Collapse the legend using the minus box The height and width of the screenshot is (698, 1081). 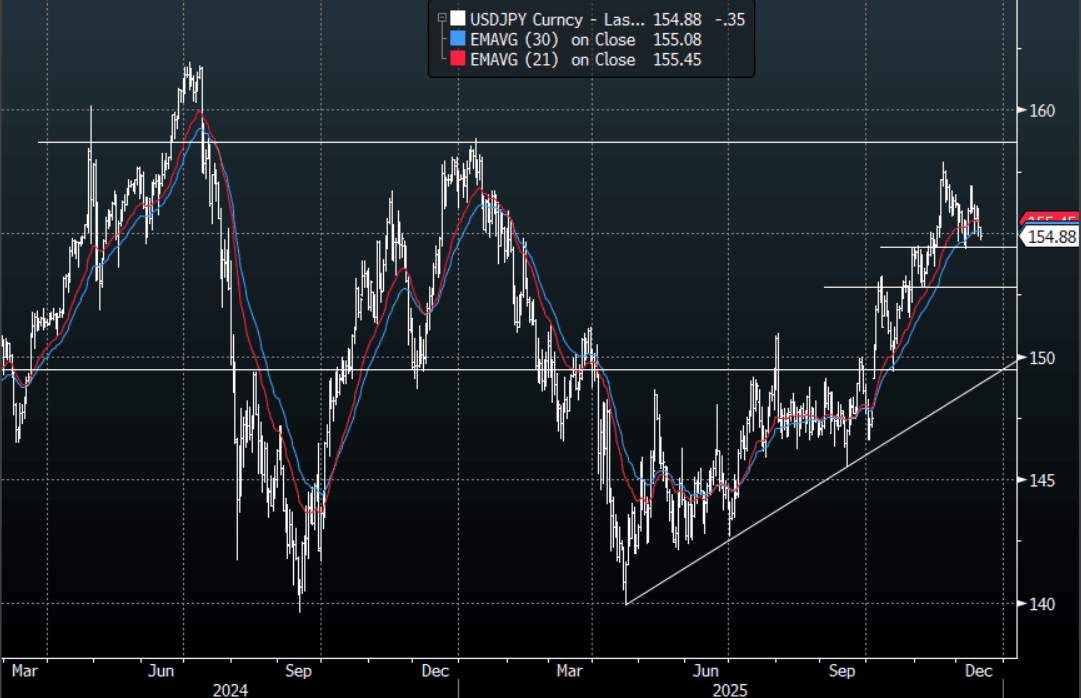(442, 19)
